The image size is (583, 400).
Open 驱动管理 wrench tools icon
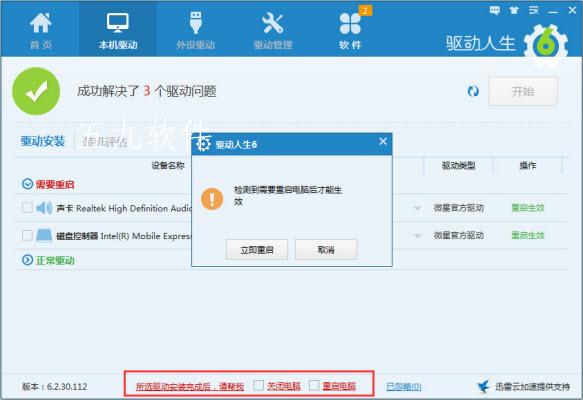[x=273, y=23]
